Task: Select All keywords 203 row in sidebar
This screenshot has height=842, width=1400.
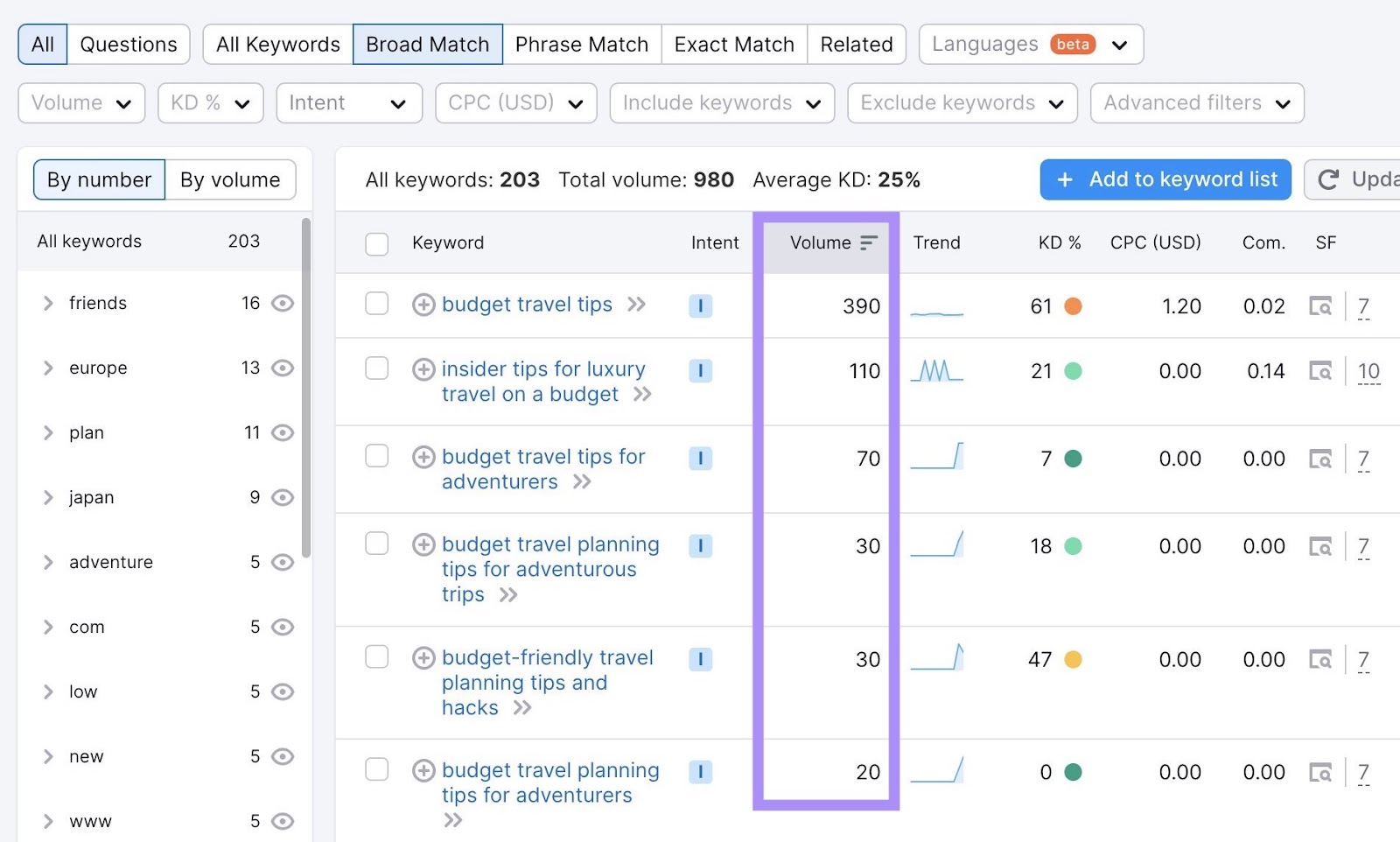Action: coord(159,242)
